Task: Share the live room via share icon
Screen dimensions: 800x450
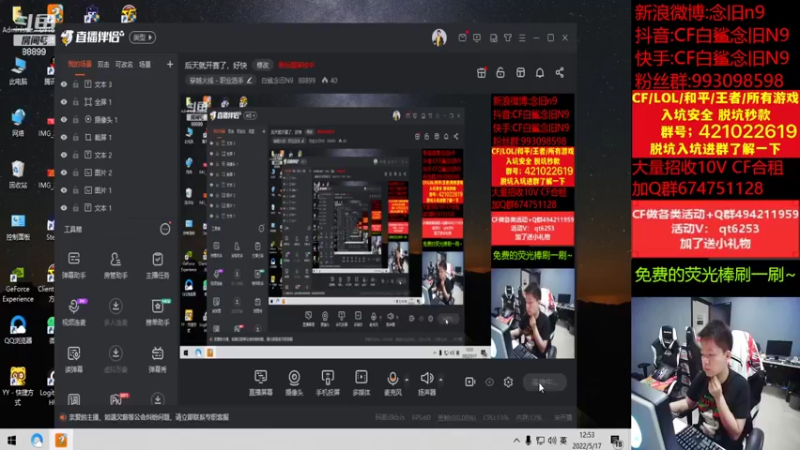Action: (x=560, y=73)
